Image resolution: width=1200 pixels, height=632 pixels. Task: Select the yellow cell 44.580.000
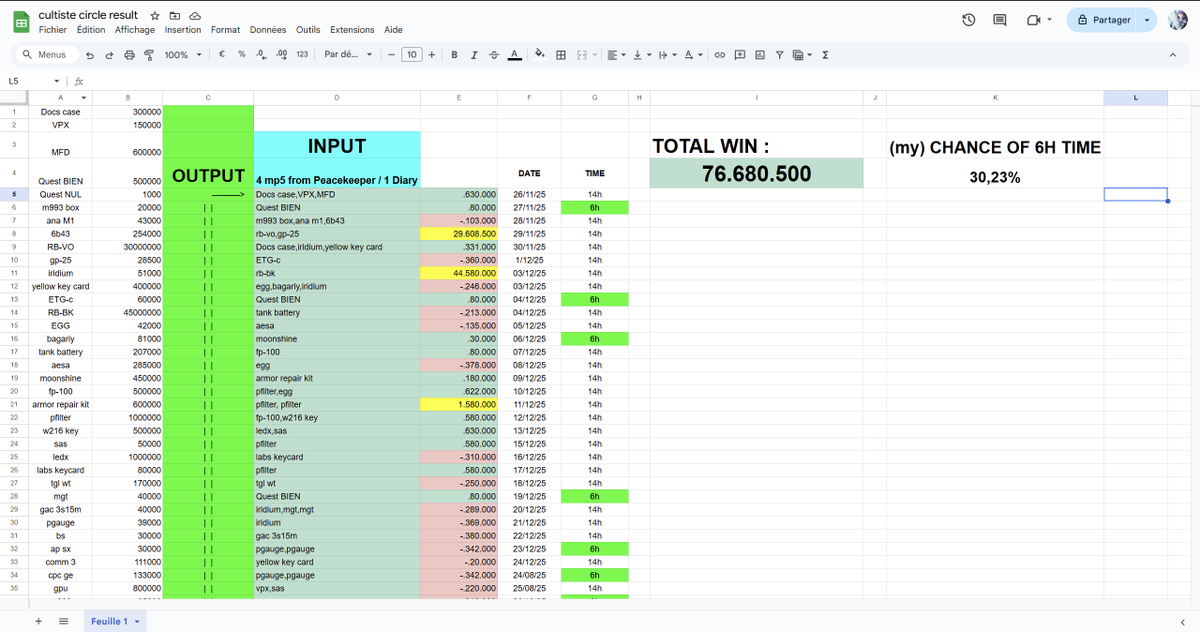coord(458,272)
